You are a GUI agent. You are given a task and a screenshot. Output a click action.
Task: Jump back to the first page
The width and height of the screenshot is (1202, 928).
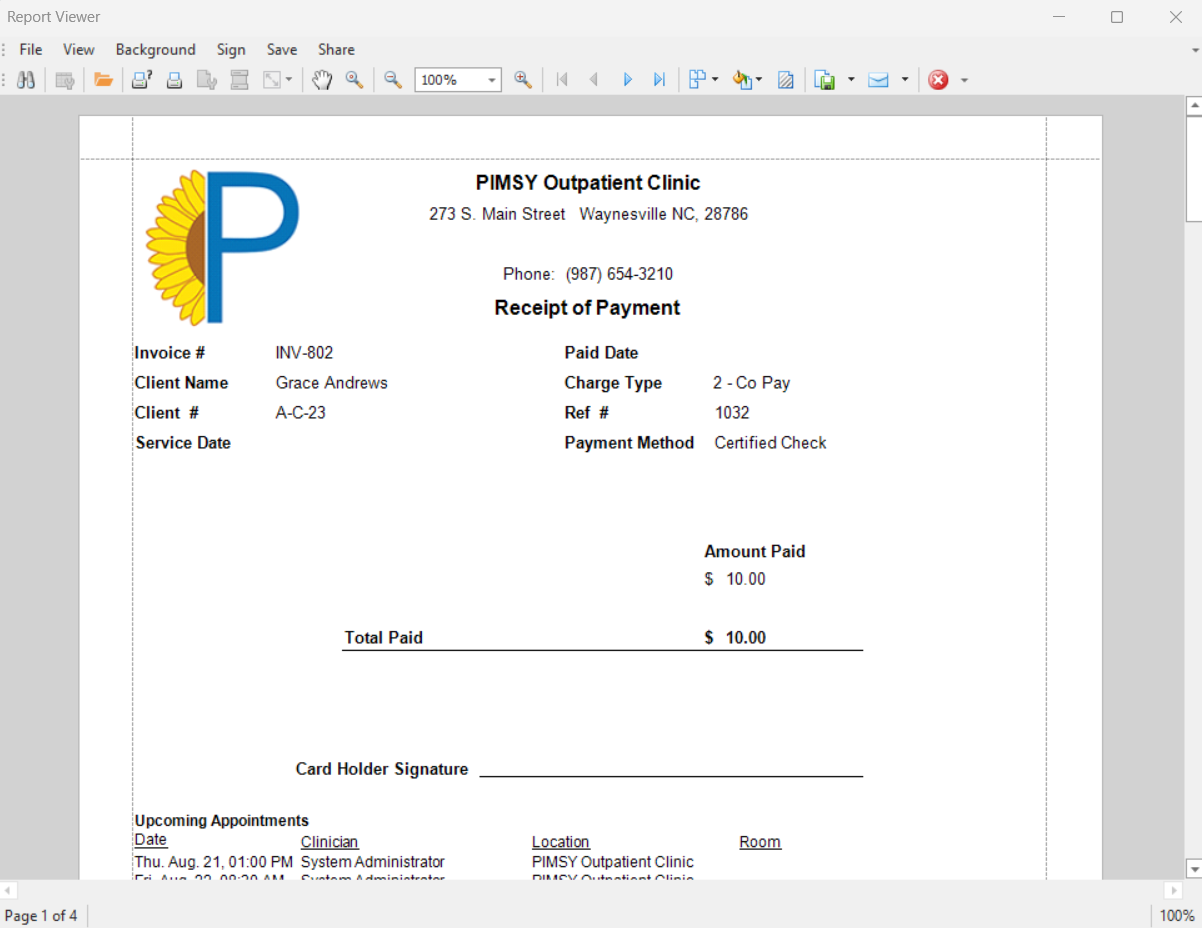561,79
